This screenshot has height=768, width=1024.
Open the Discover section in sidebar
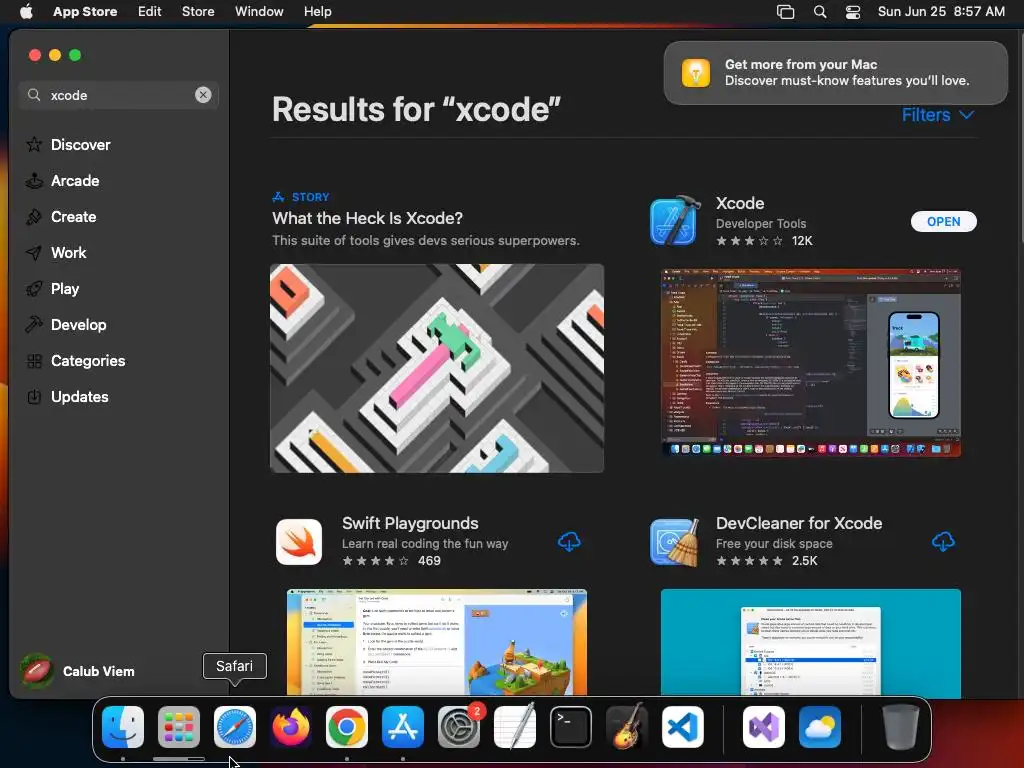[69, 144]
